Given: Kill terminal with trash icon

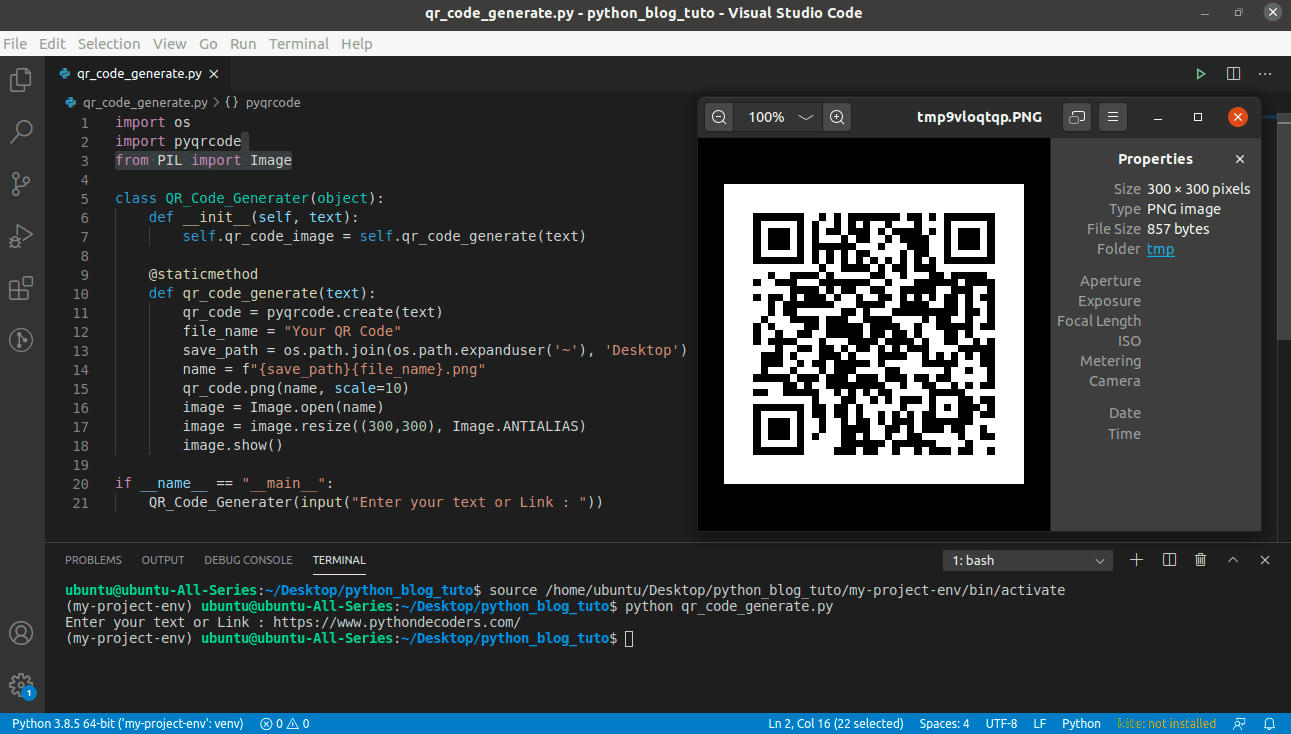Looking at the screenshot, I should pyautogui.click(x=1201, y=560).
